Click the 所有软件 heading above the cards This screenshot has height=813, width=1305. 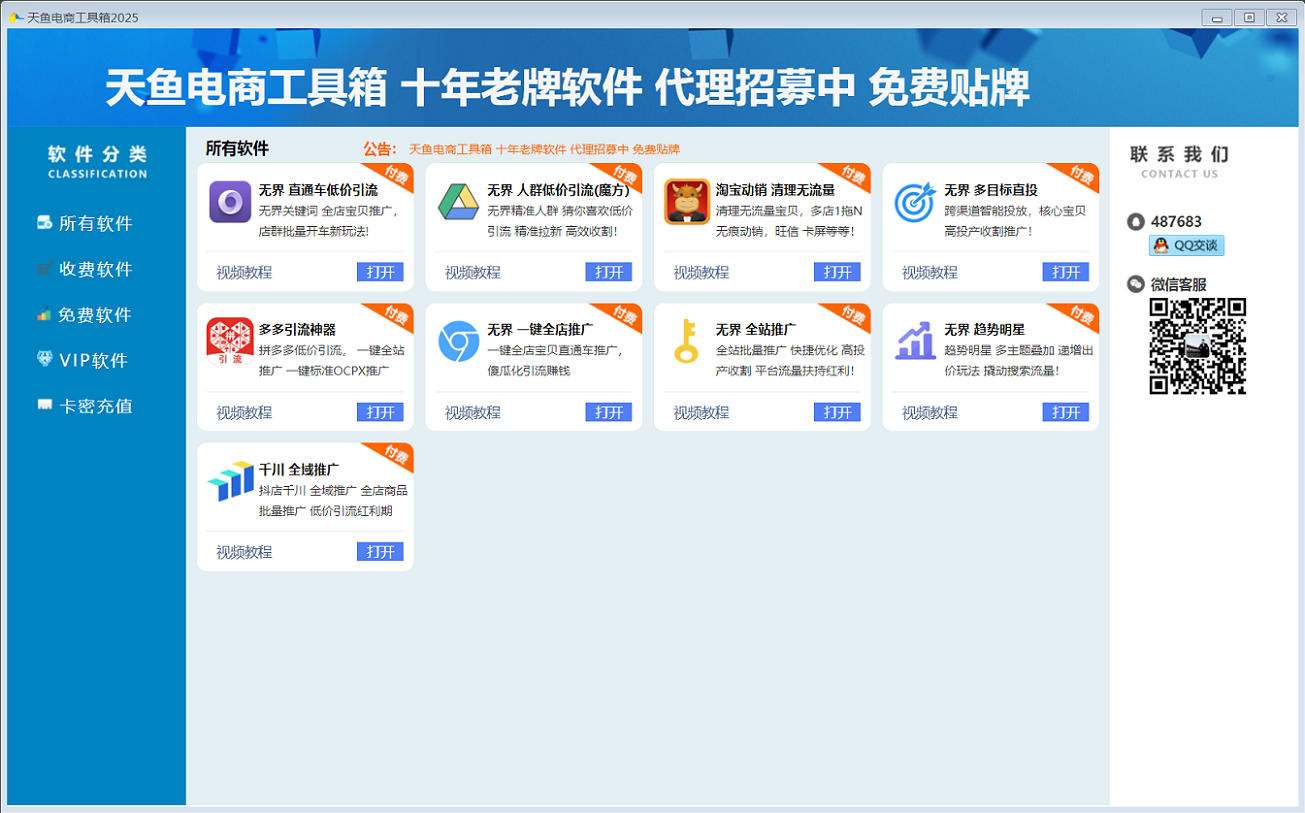click(237, 148)
